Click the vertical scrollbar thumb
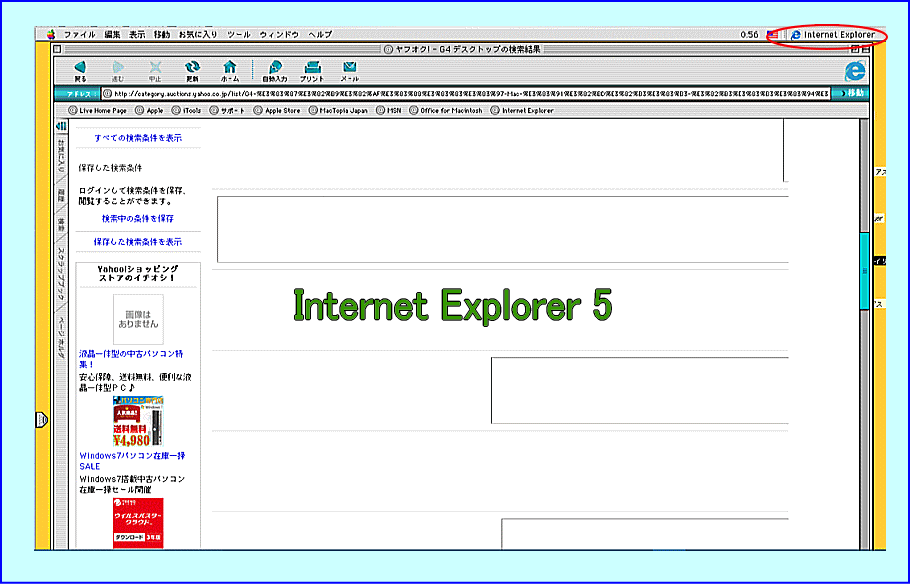This screenshot has width=910, height=584. (865, 270)
